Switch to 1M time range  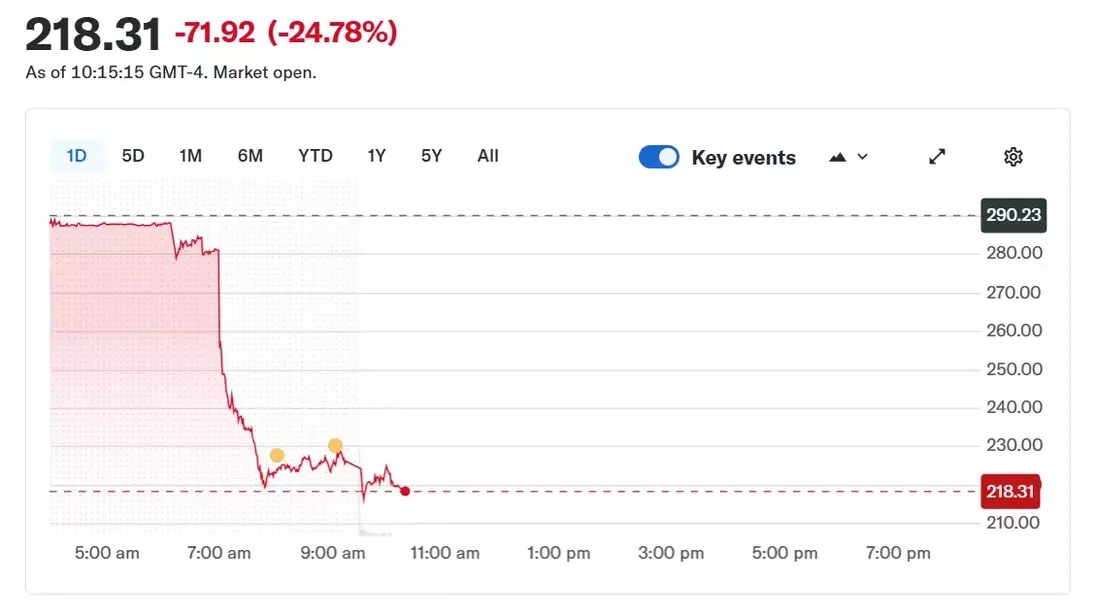point(190,156)
